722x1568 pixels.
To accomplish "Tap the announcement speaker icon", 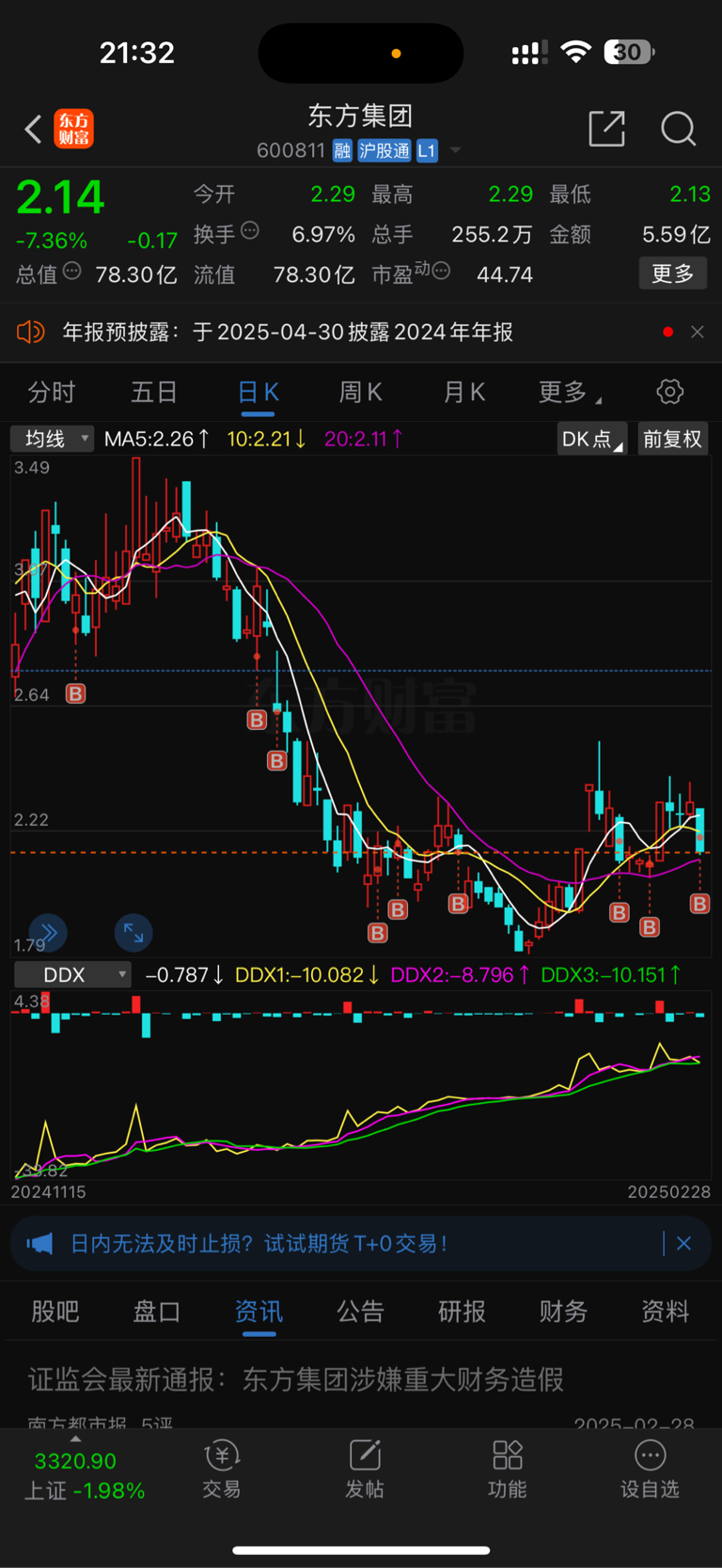I will [x=31, y=332].
